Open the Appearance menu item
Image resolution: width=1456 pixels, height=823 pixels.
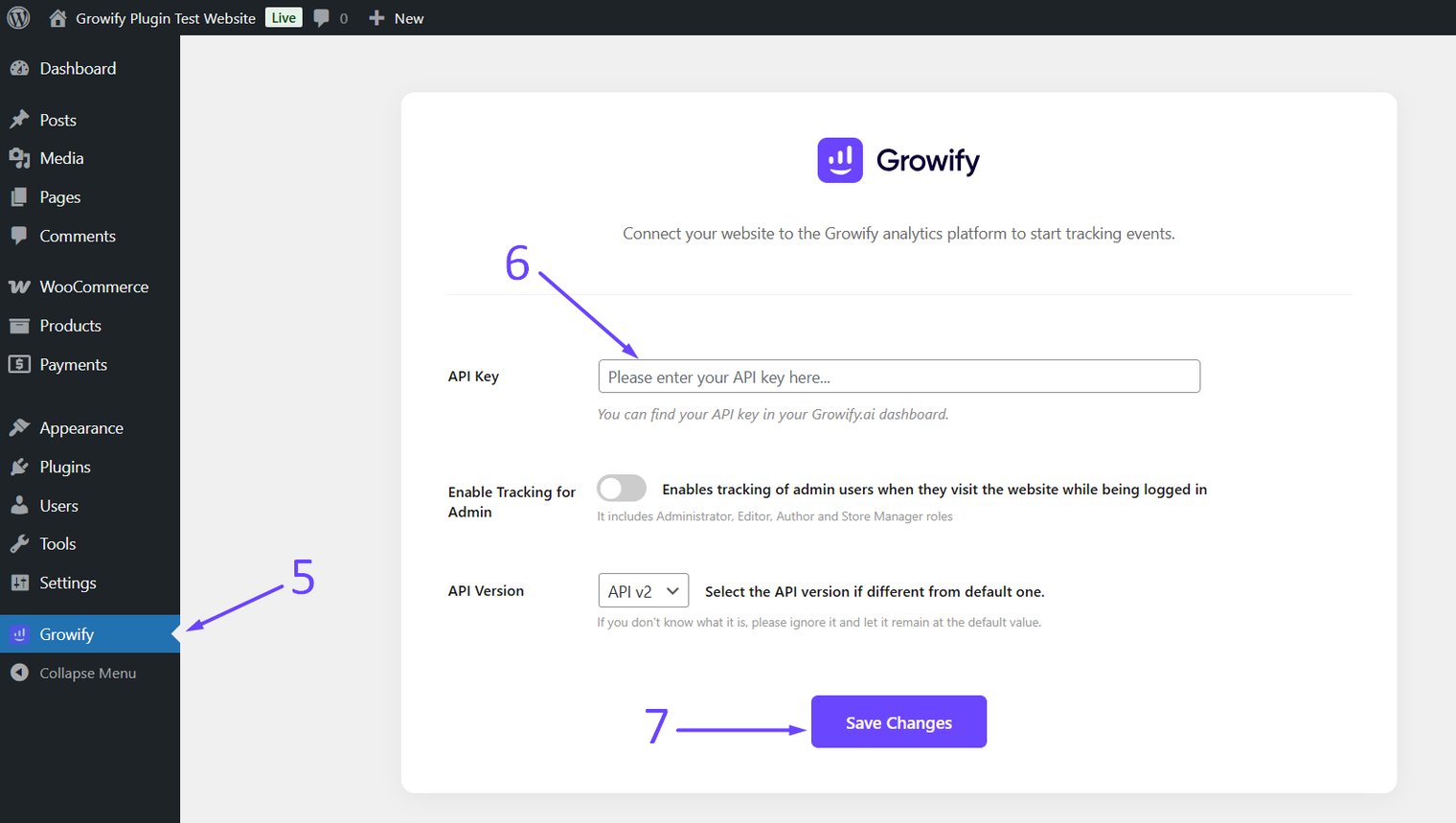(81, 428)
